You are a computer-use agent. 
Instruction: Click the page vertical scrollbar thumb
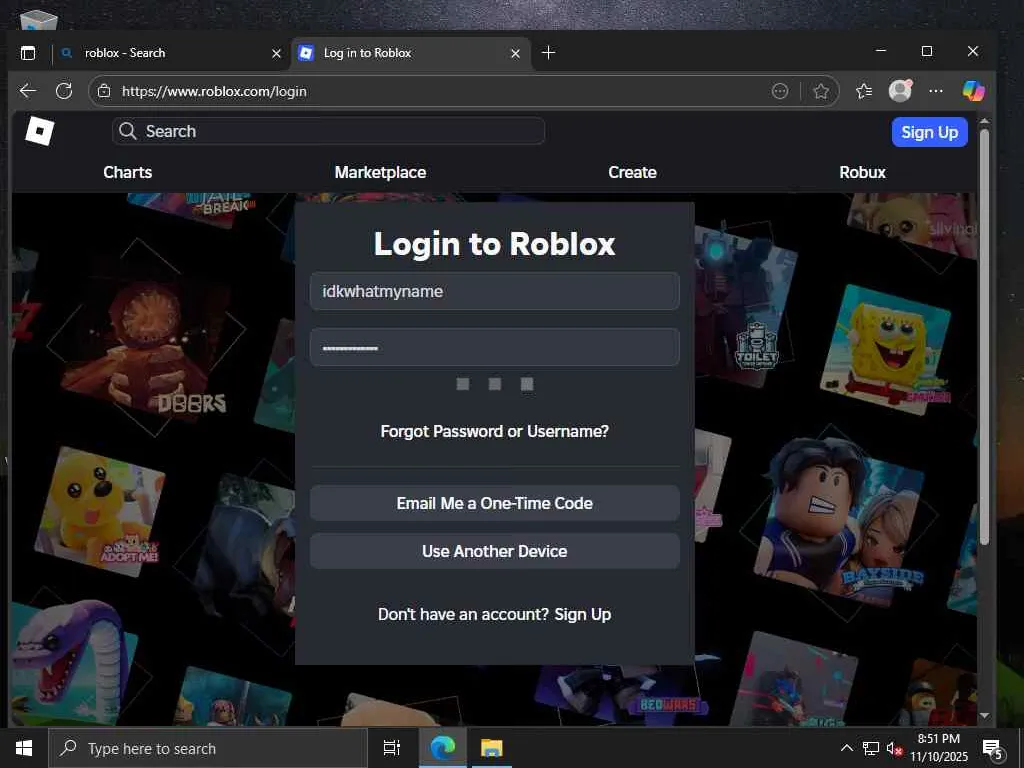coord(984,336)
